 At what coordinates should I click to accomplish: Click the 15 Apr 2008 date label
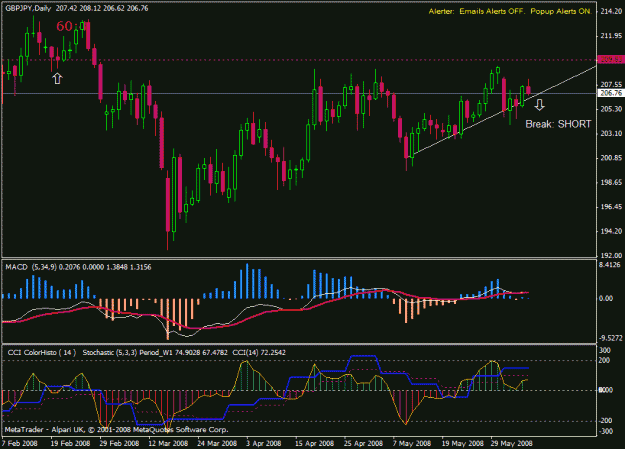pos(314,443)
